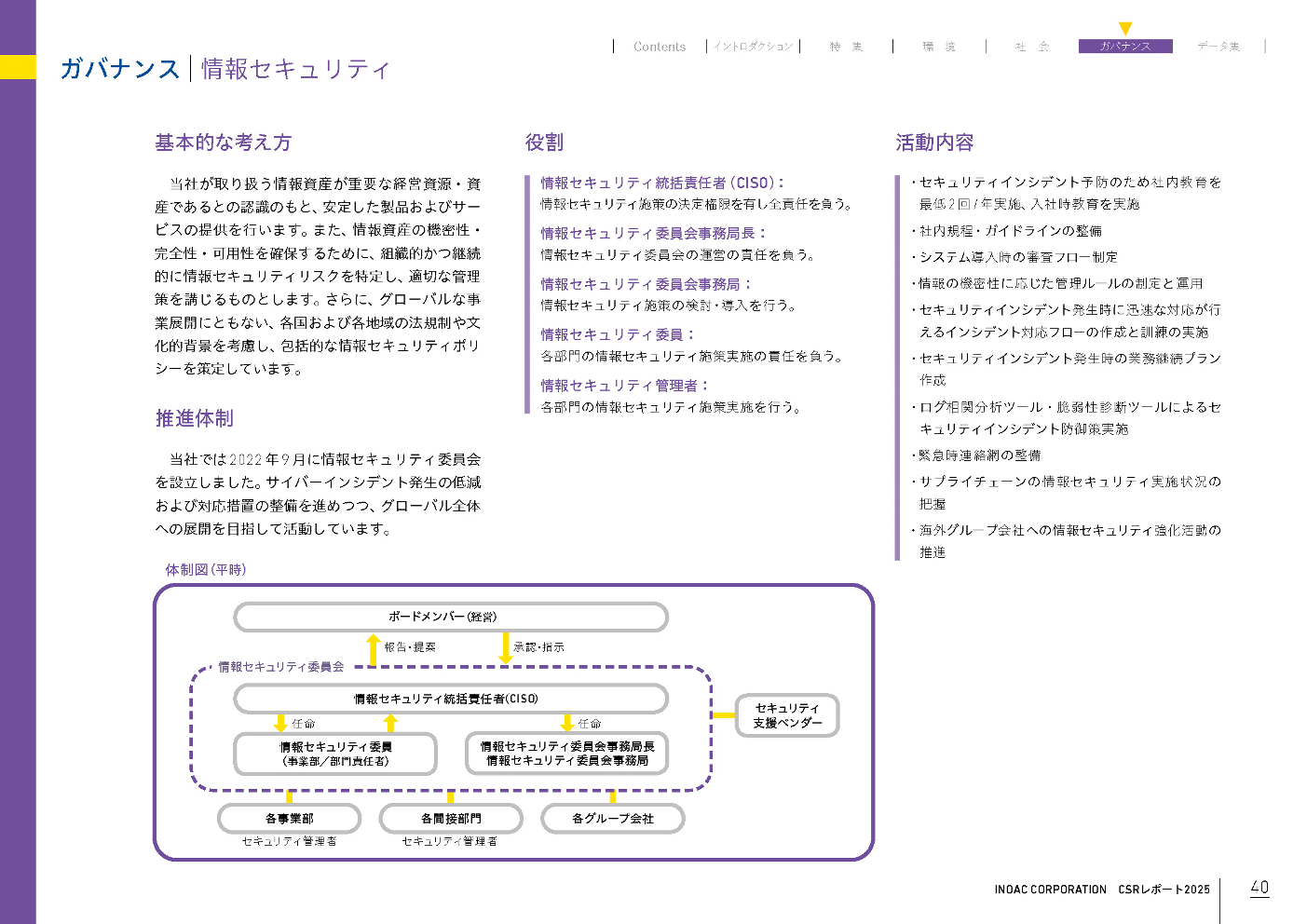This screenshot has height=924, width=1307.
Task: Click the ボードメンバー(経営) box in the chart
Action: [x=451, y=617]
